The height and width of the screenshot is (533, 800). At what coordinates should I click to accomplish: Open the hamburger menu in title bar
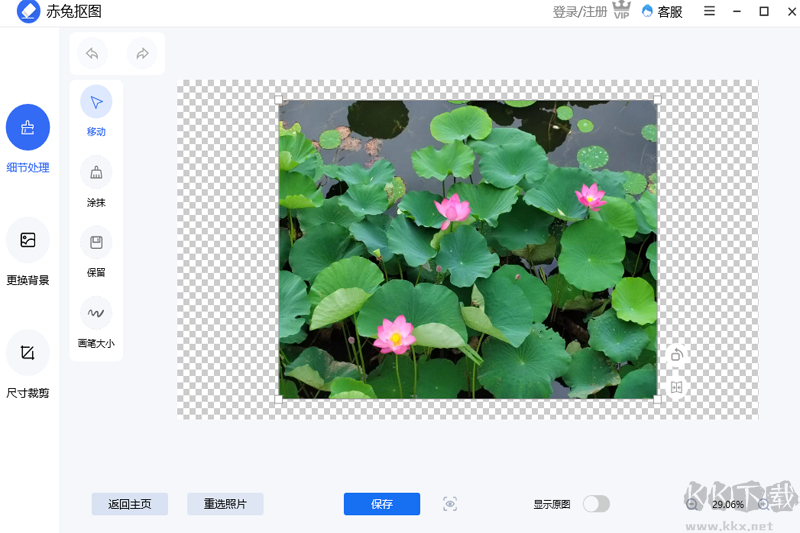[709, 12]
